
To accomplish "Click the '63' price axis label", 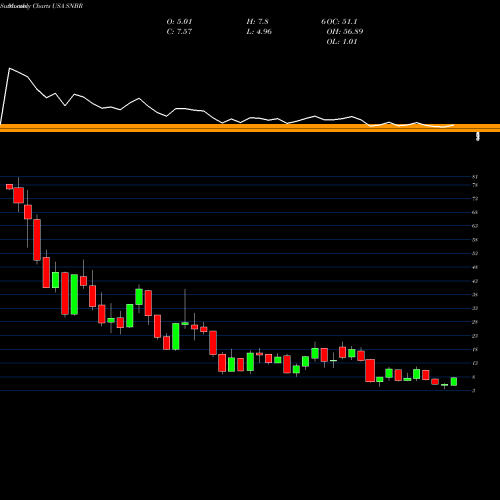I will click(475, 226).
